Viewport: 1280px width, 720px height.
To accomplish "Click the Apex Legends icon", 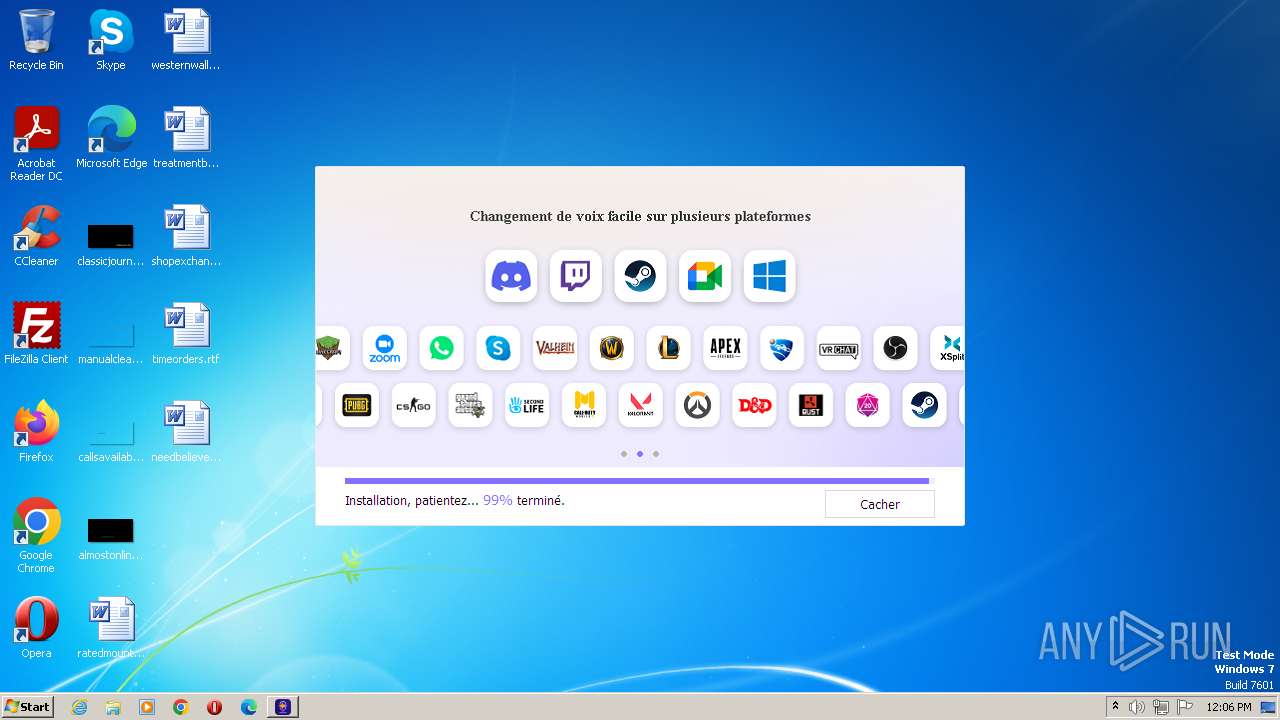I will pyautogui.click(x=725, y=348).
